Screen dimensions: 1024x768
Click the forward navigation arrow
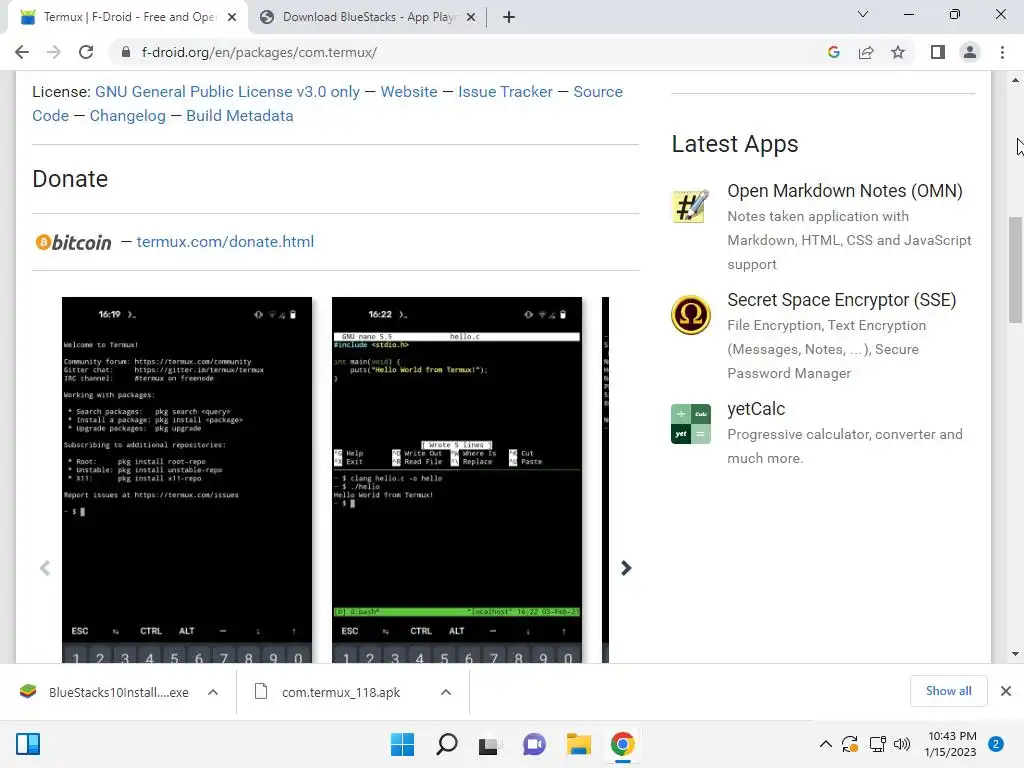(x=54, y=52)
